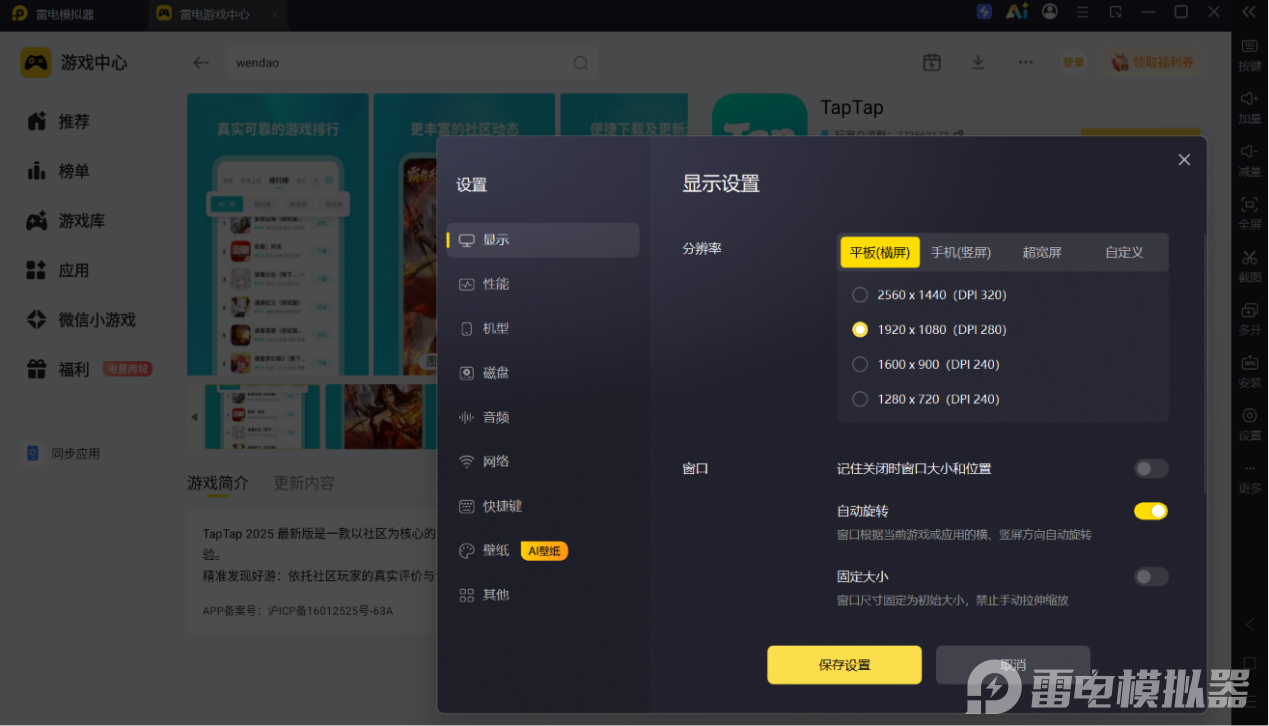Switch to 雷电模拟器 window tab
Viewport: 1269px width, 726px height.
point(52,14)
